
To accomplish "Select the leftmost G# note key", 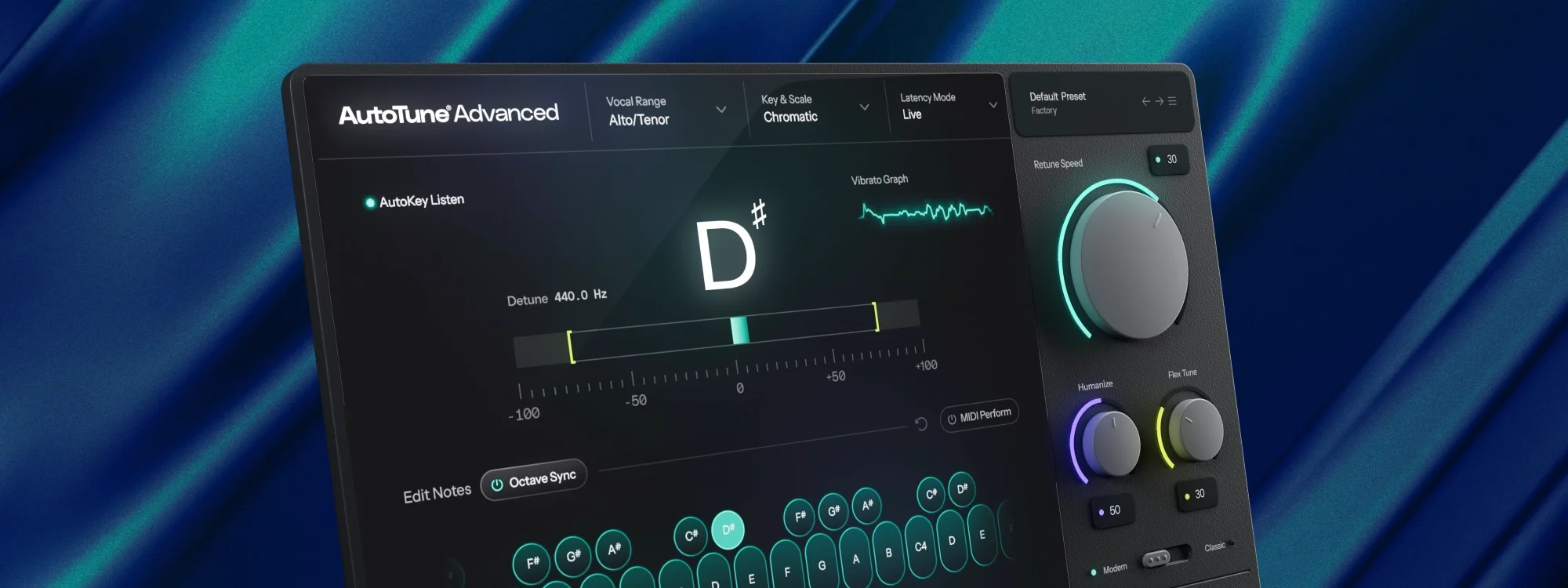I will pos(573,555).
